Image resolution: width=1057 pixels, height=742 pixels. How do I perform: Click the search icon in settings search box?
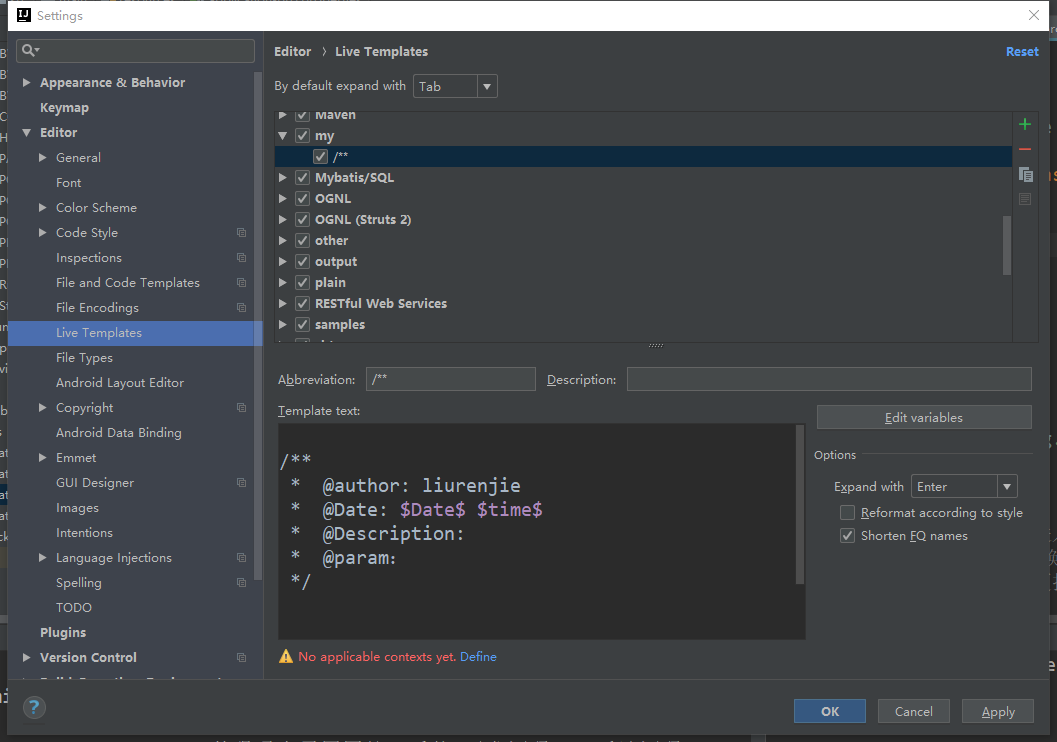30,51
